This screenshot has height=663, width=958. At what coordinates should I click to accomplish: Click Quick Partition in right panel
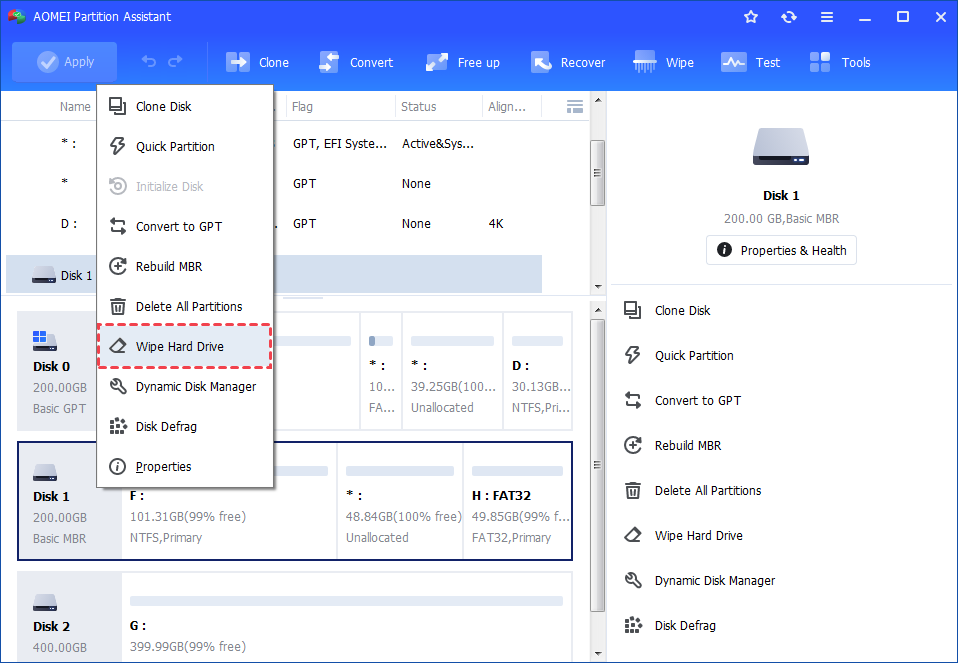[x=678, y=356]
